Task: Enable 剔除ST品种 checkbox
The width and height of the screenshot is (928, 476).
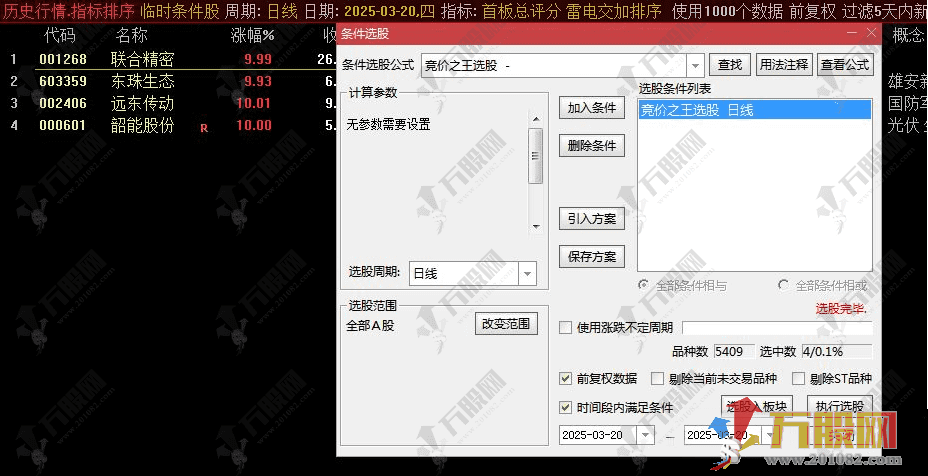Action: point(798,379)
